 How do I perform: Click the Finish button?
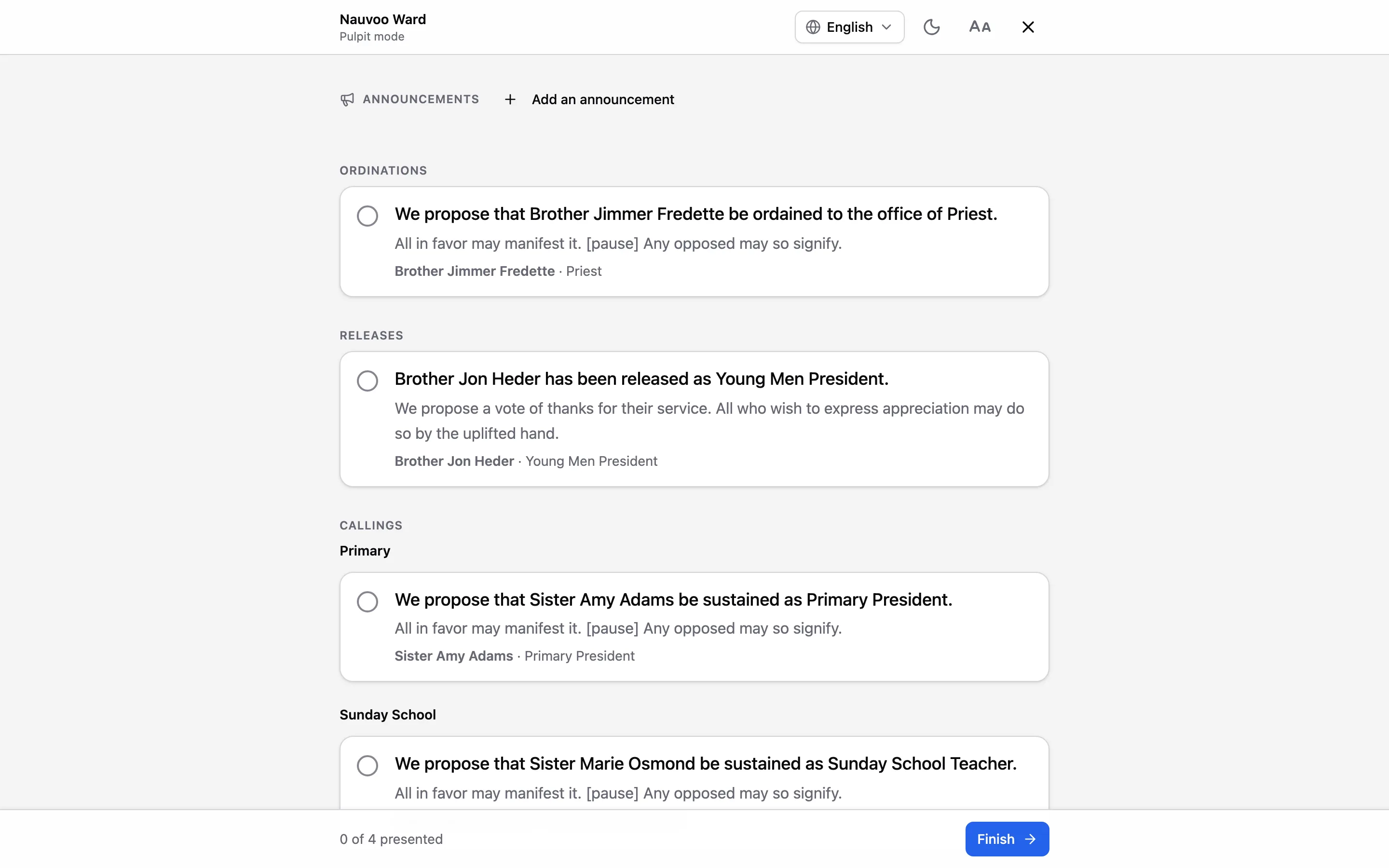click(x=1007, y=839)
